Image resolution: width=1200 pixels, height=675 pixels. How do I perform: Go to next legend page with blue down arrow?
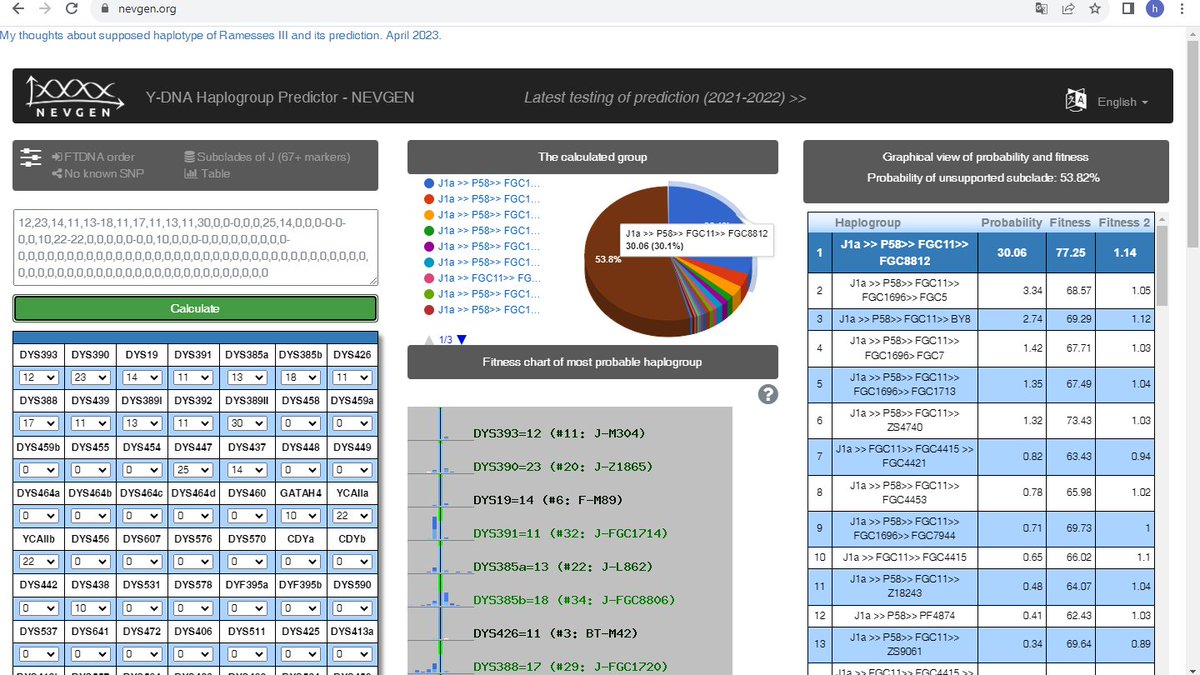click(461, 340)
